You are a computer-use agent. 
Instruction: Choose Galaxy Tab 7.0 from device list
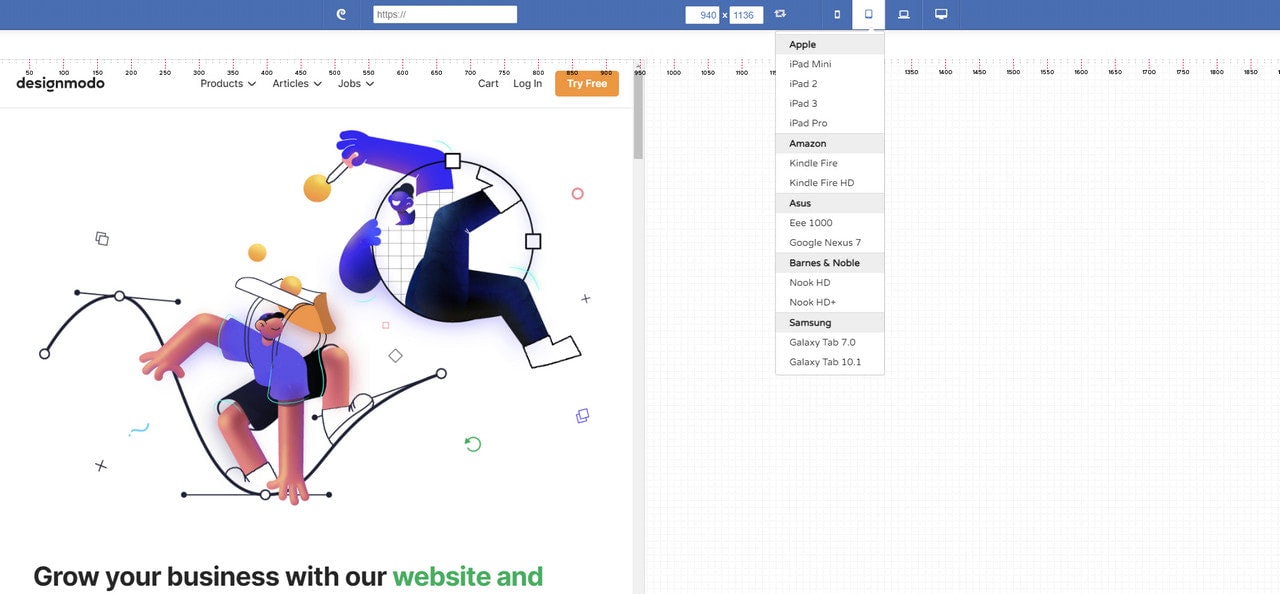tap(830, 343)
